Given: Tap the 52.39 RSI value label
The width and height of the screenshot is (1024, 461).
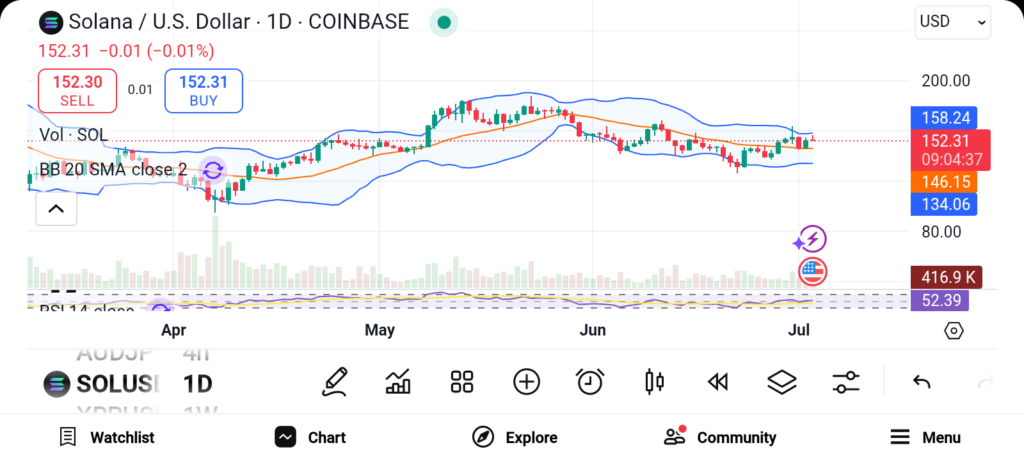Looking at the screenshot, I should tap(940, 300).
